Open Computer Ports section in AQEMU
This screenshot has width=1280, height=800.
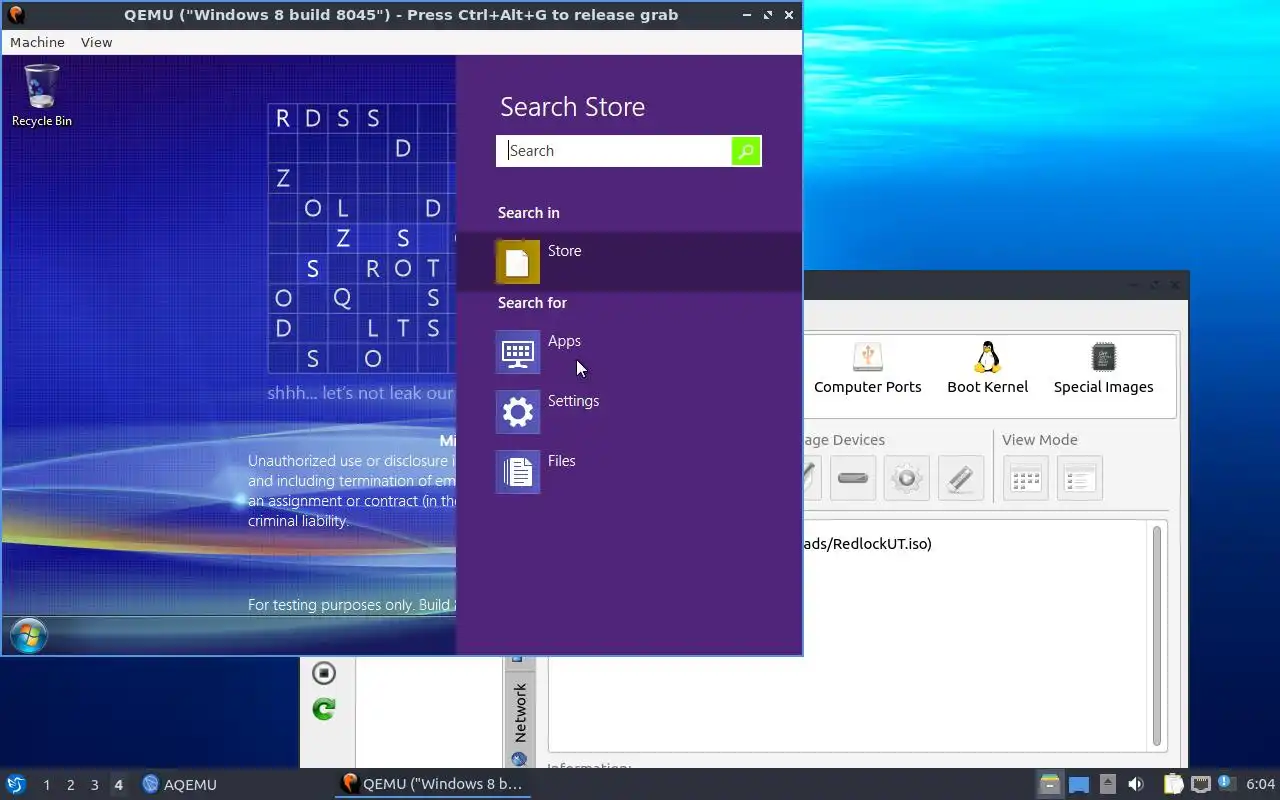tap(867, 368)
